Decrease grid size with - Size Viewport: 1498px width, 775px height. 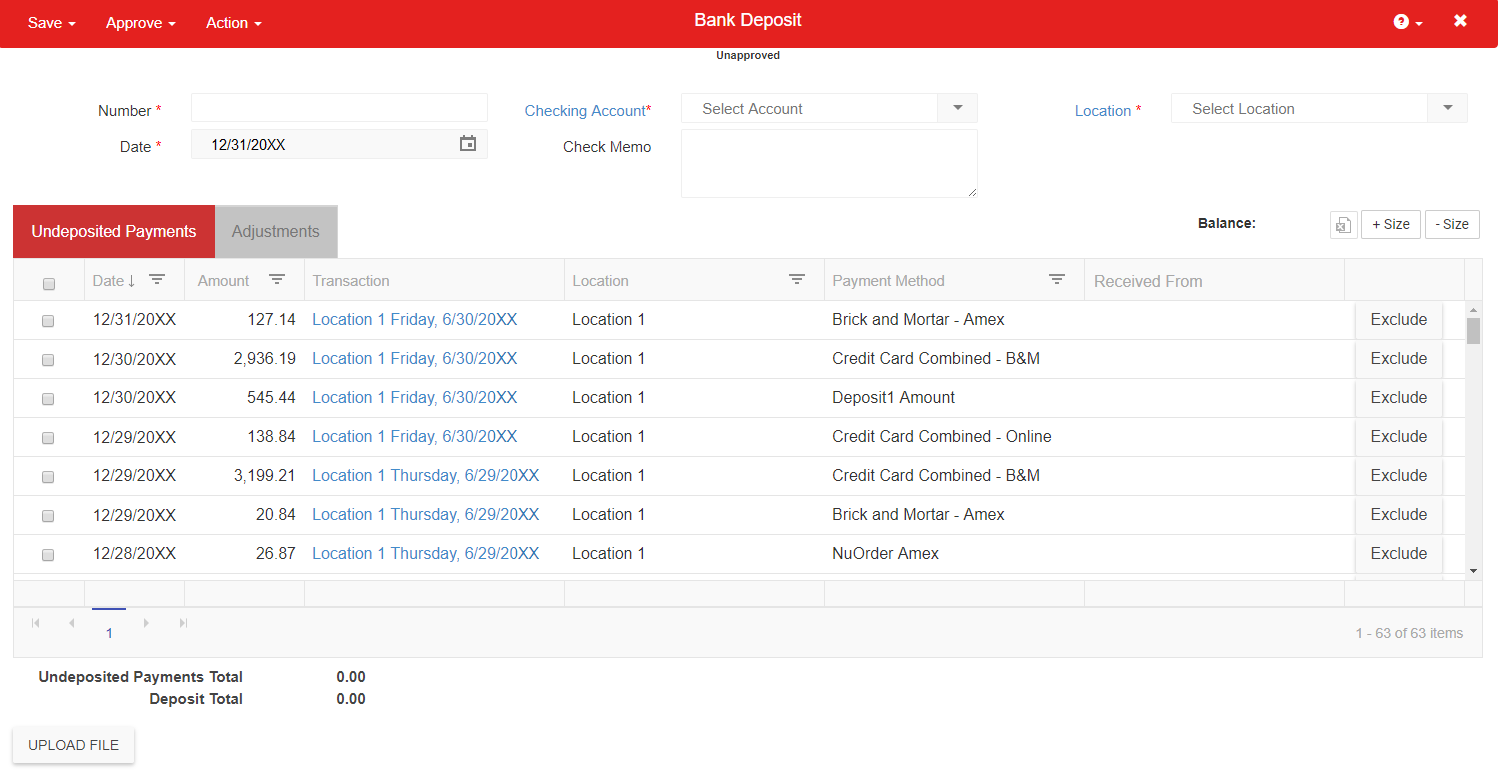click(x=1452, y=225)
